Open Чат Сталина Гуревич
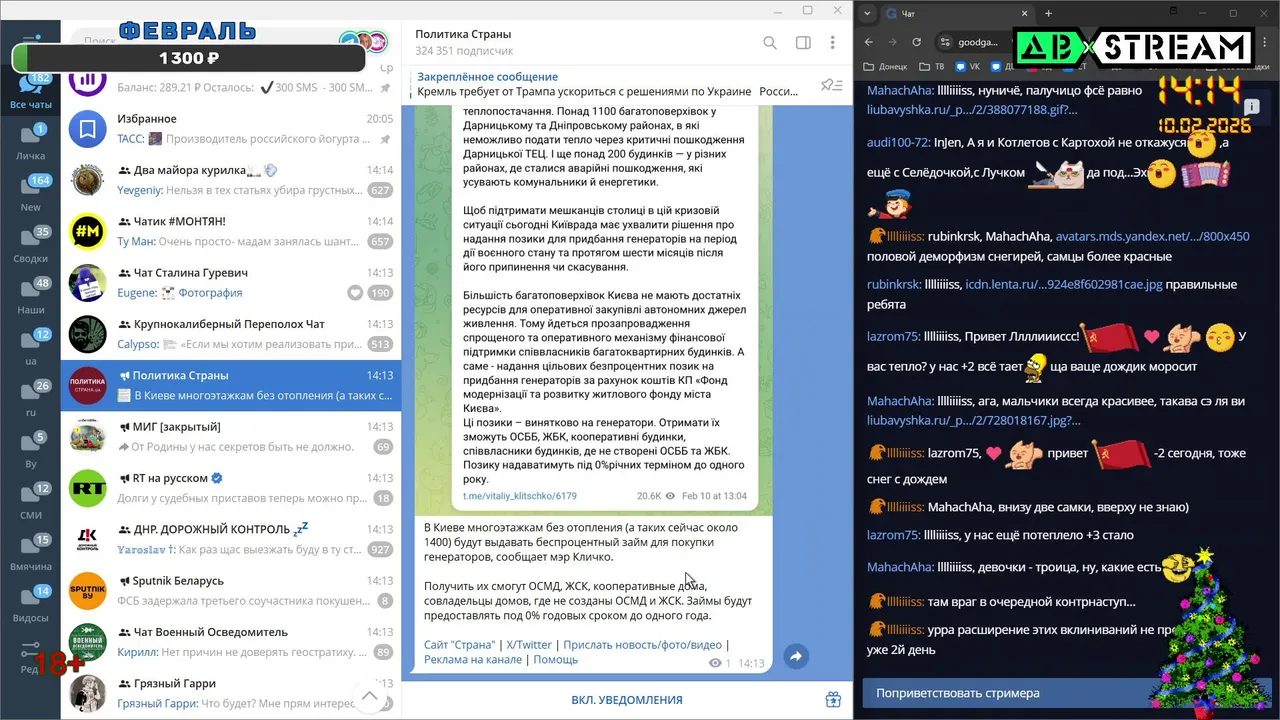 (231, 283)
